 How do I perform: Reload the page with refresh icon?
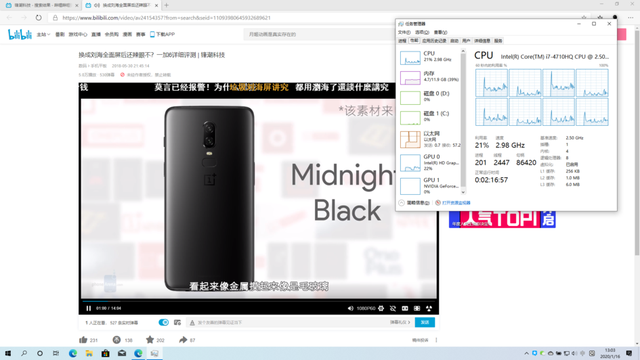(38, 18)
